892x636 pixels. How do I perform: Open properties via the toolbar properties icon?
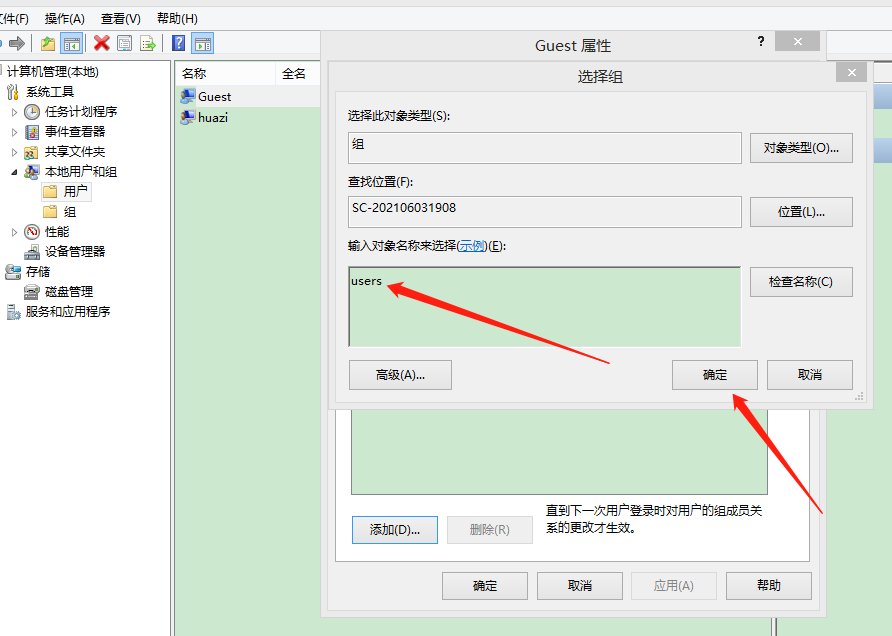coord(124,43)
